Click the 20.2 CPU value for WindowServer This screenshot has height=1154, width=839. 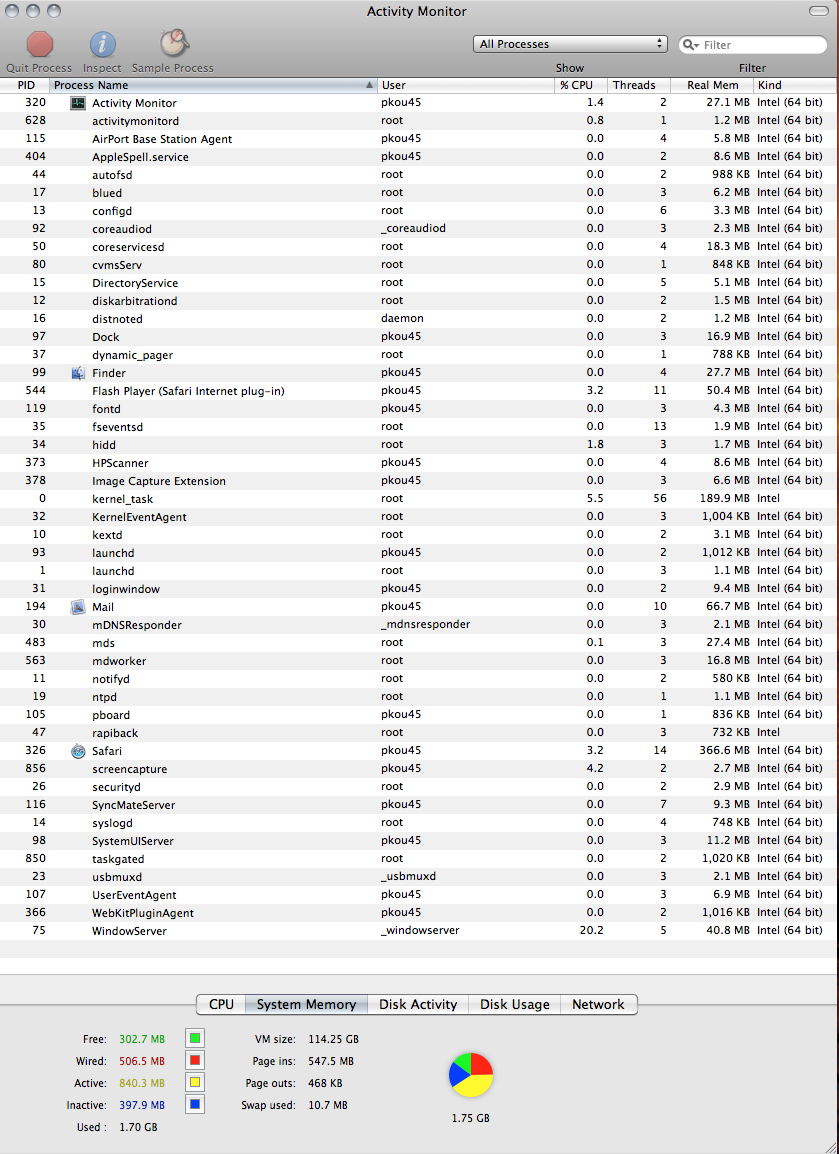tap(592, 930)
